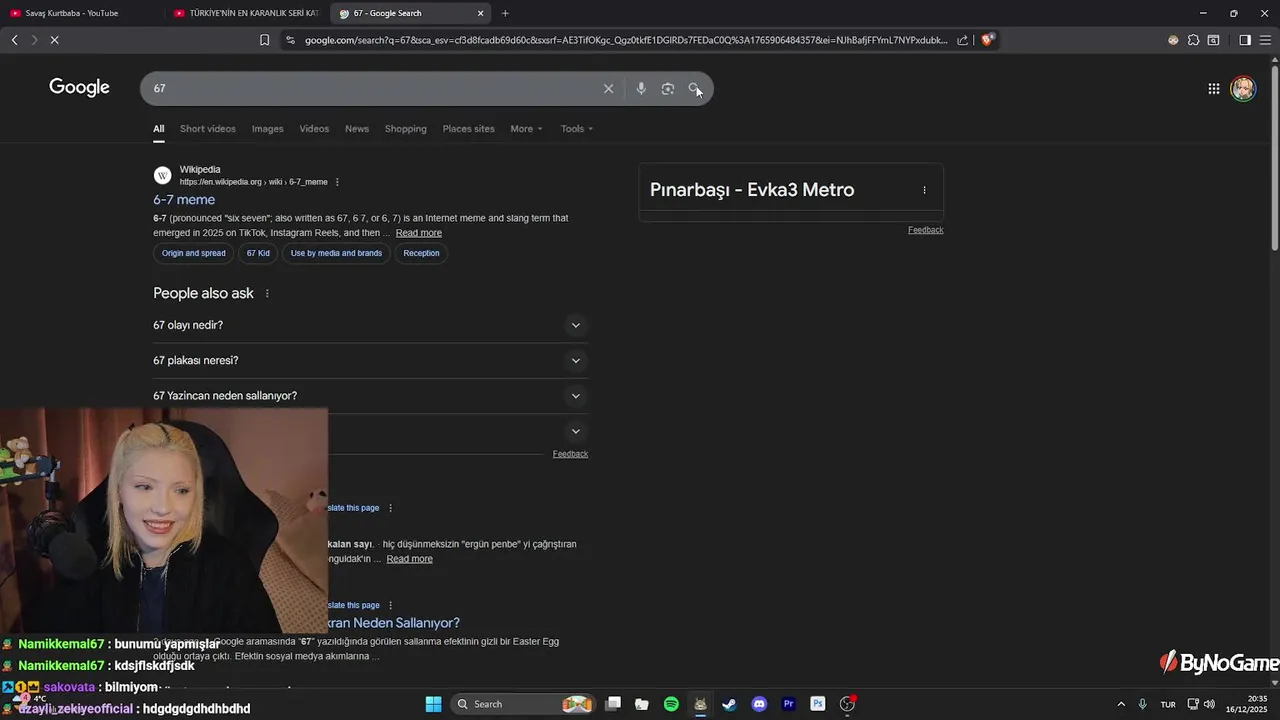Screen dimensions: 1280x720
Task: Open OBS Studio from the taskbar
Action: 847,704
